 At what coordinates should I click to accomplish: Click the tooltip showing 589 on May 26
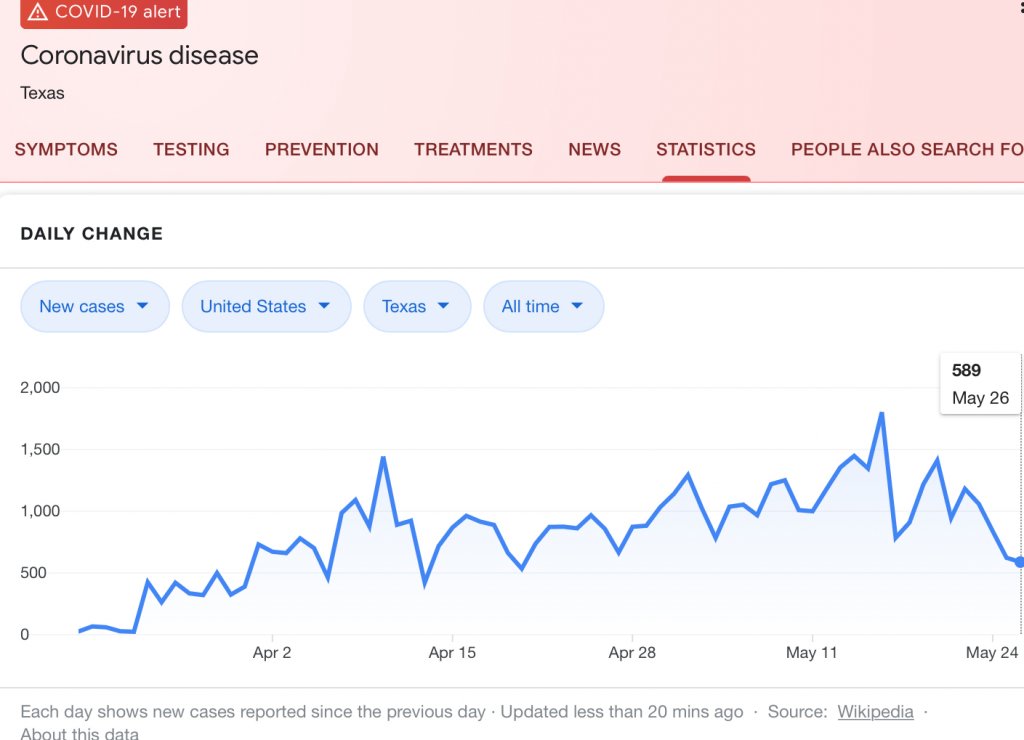(980, 384)
